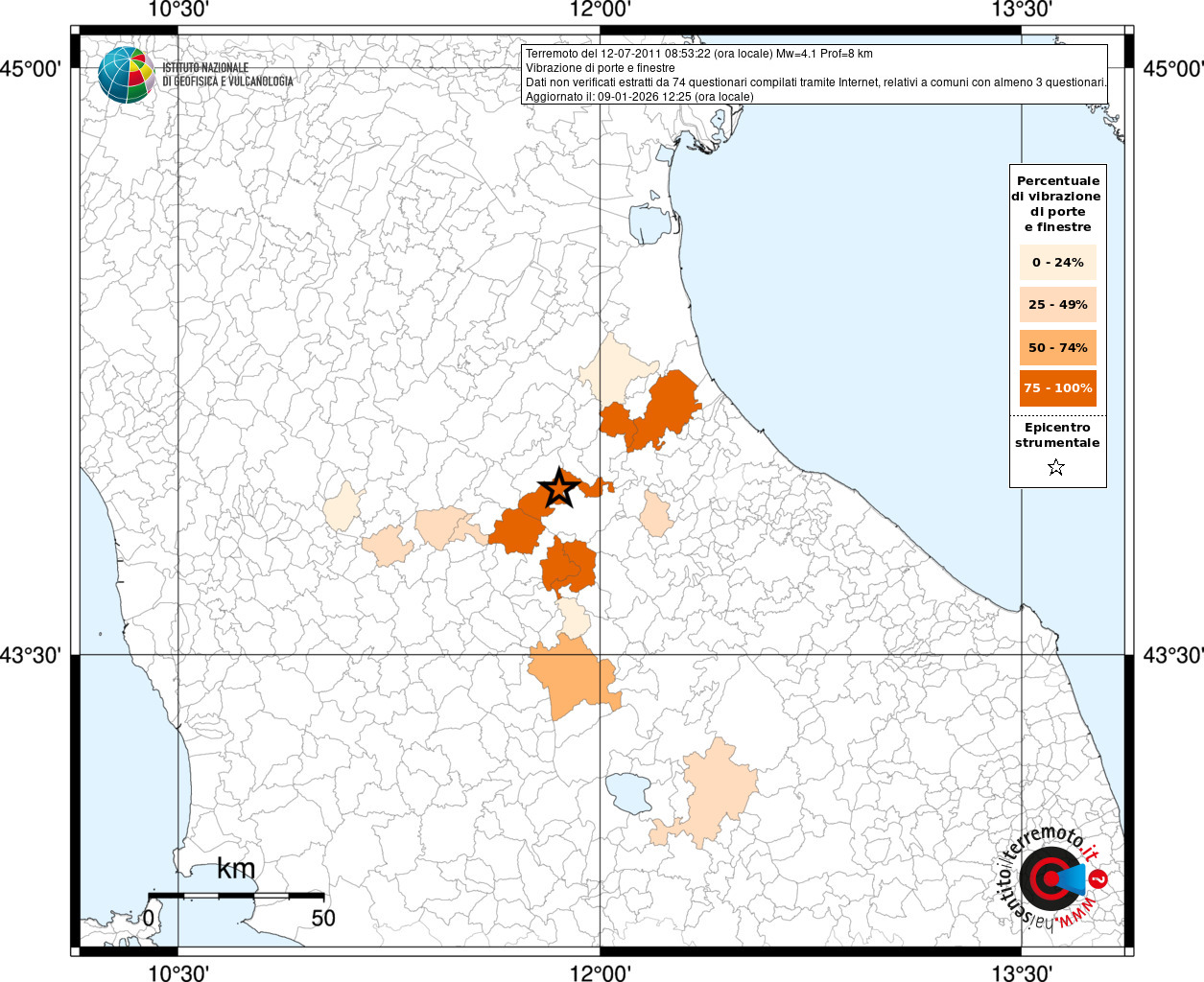Select the 50 - 74% legend swatch

pos(1057,347)
